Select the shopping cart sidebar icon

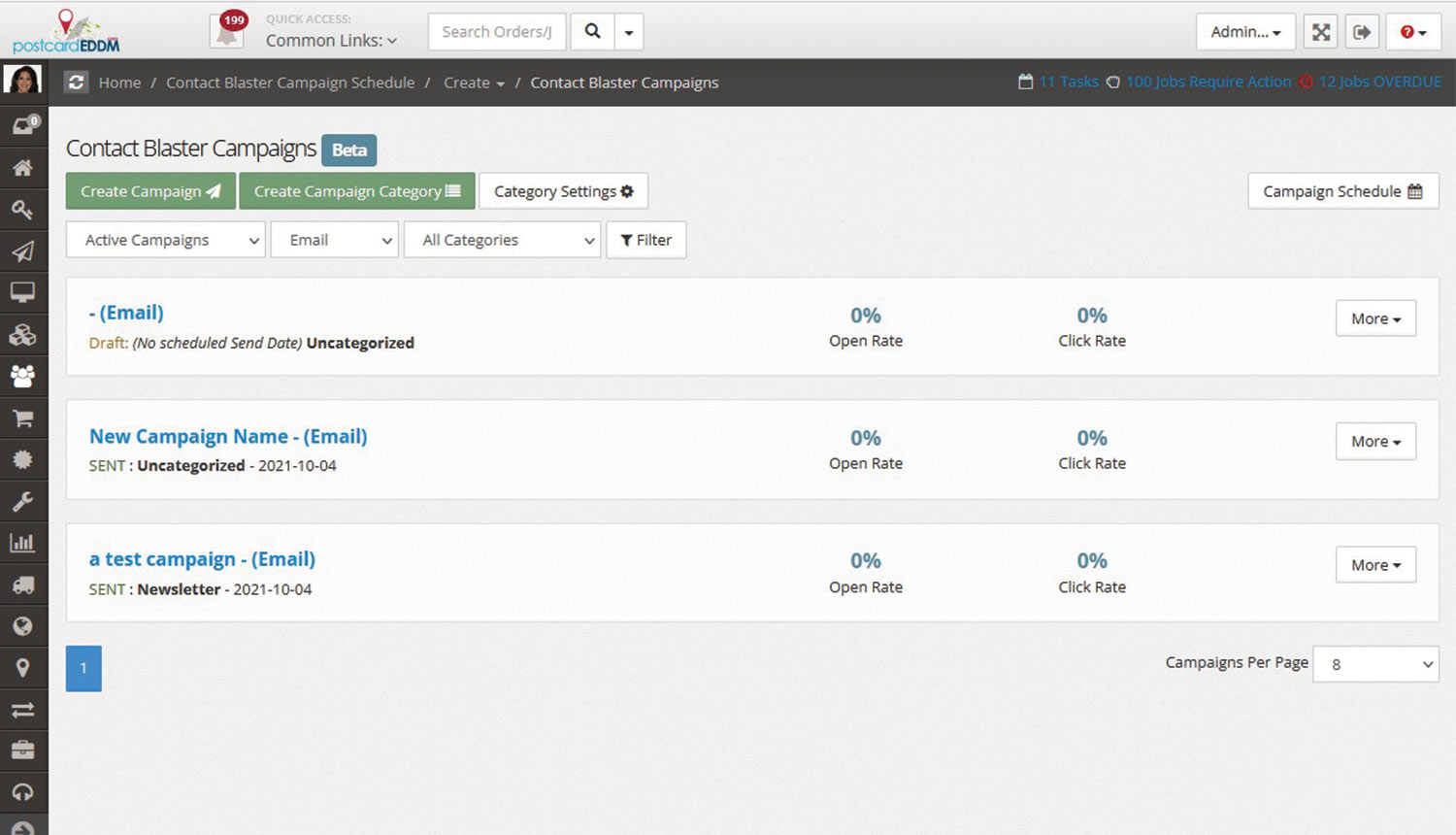22,418
